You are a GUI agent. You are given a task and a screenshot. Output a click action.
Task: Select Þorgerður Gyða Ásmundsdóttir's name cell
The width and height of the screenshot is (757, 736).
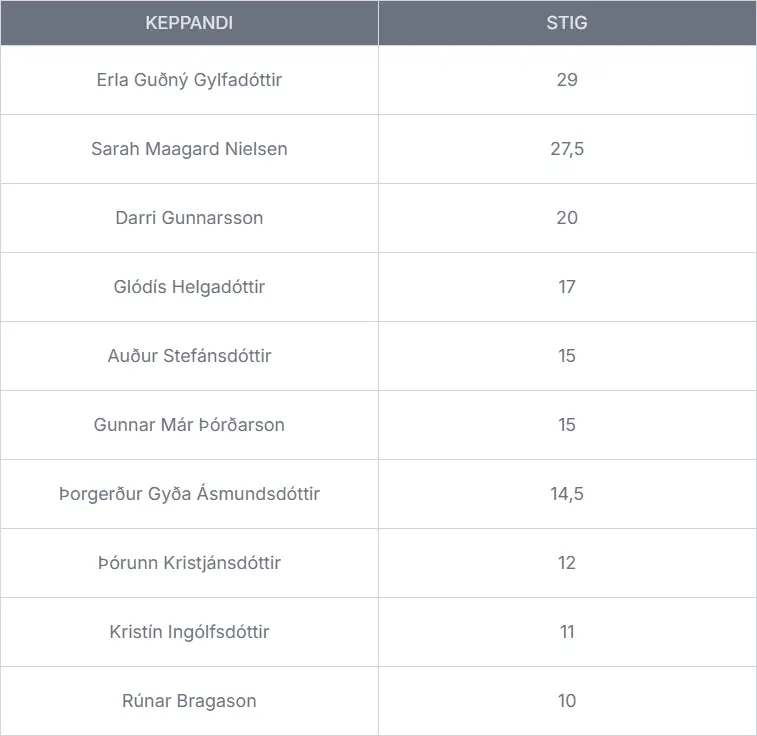point(189,494)
